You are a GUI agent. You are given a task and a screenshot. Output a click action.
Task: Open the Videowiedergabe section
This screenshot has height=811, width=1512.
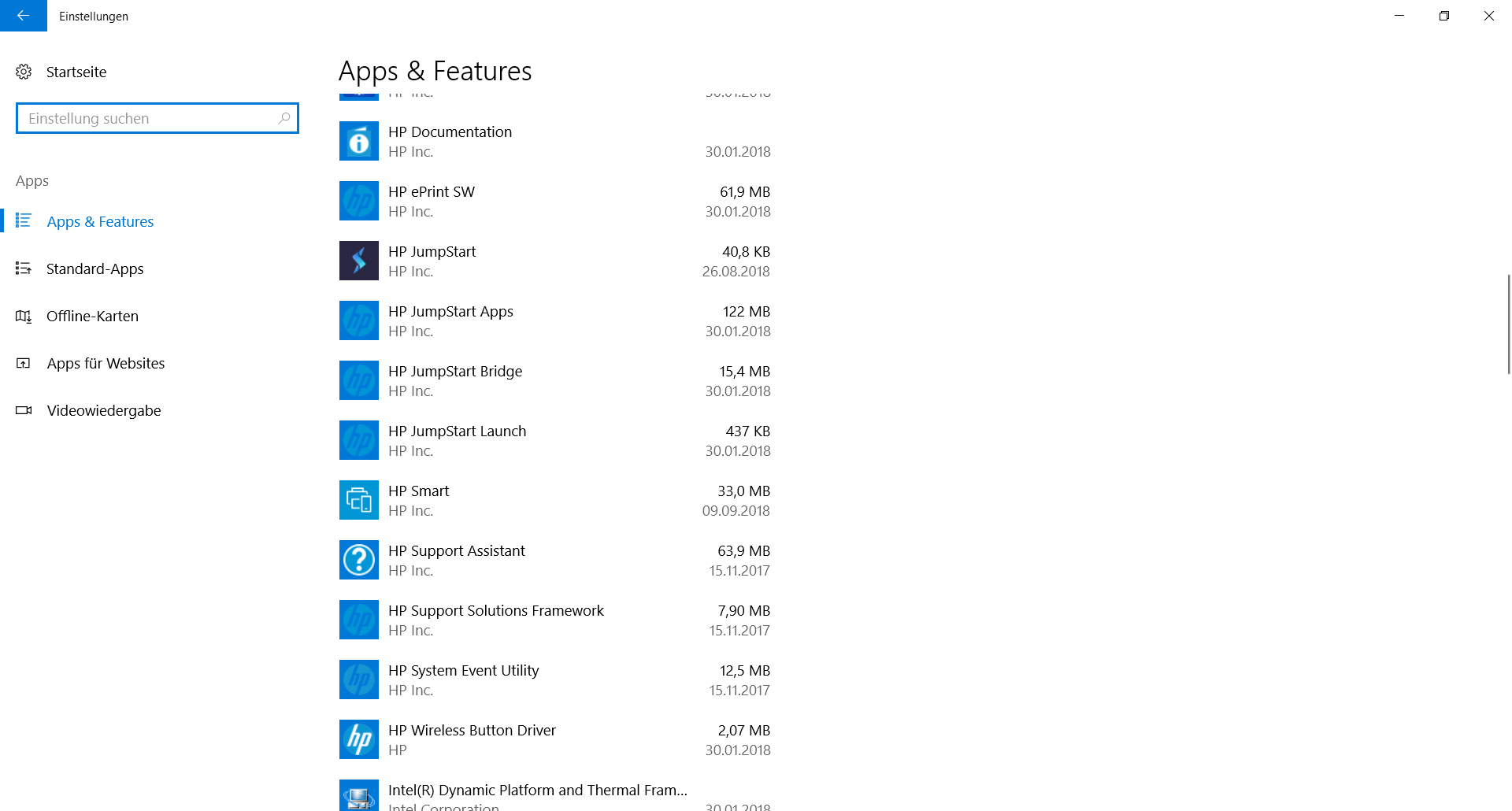coord(104,410)
